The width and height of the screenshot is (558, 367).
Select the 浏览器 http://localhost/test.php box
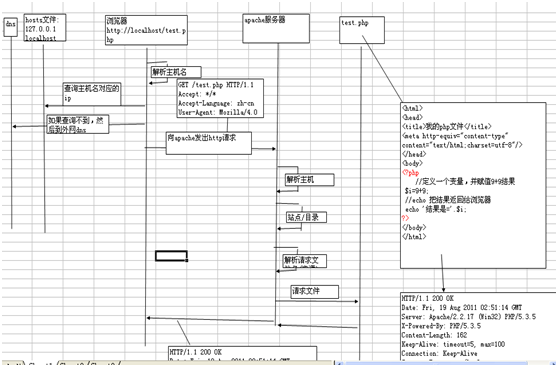pos(146,30)
